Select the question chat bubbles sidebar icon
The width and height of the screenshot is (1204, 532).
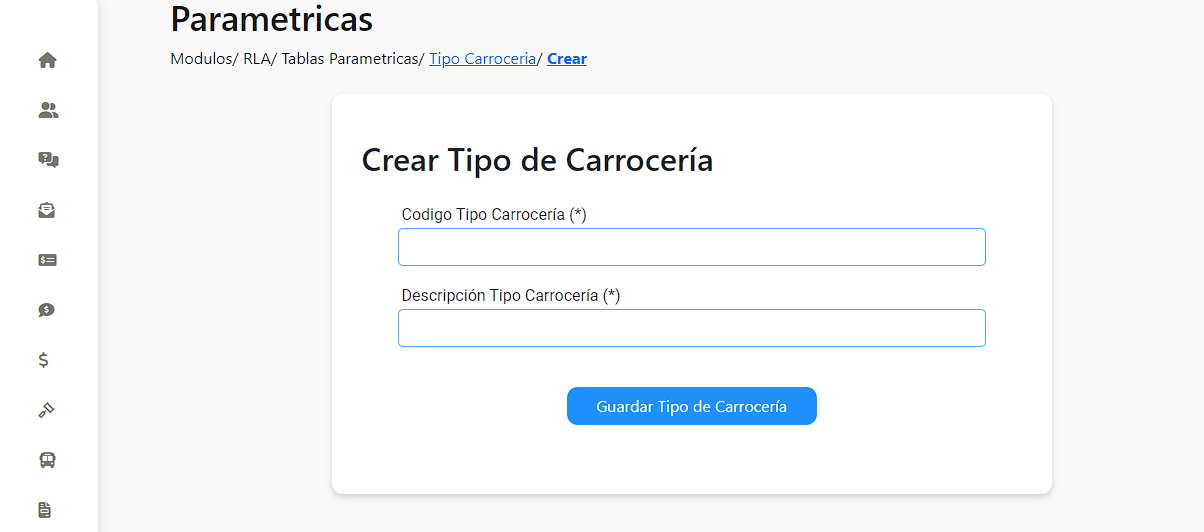click(47, 160)
